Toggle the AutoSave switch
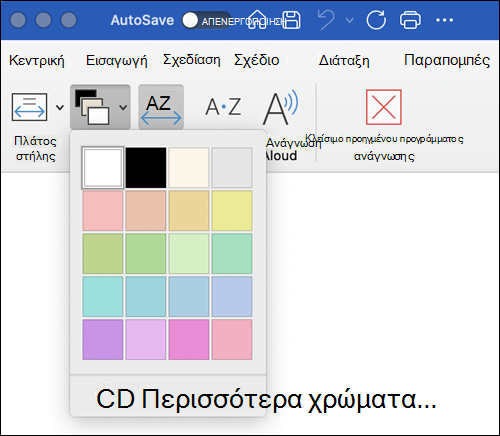This screenshot has width=500, height=436. 206,20
